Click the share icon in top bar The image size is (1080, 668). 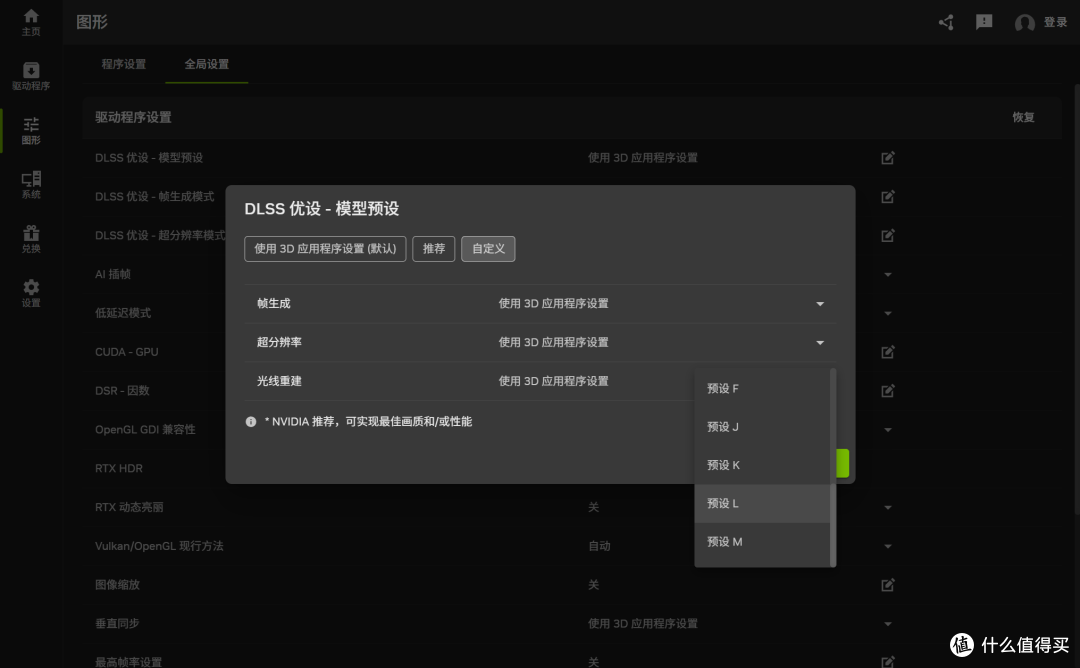coord(946,22)
